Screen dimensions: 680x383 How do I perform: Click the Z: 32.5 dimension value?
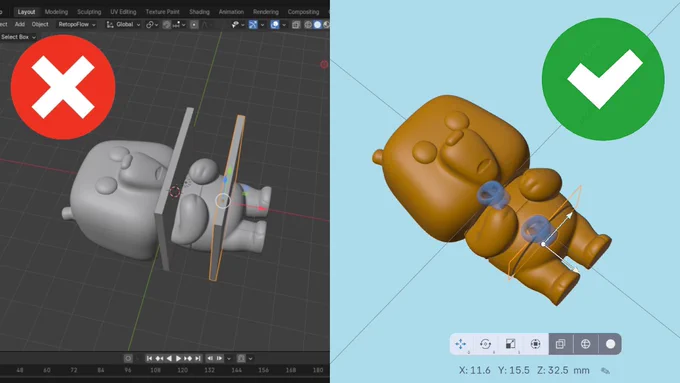pyautogui.click(x=553, y=370)
